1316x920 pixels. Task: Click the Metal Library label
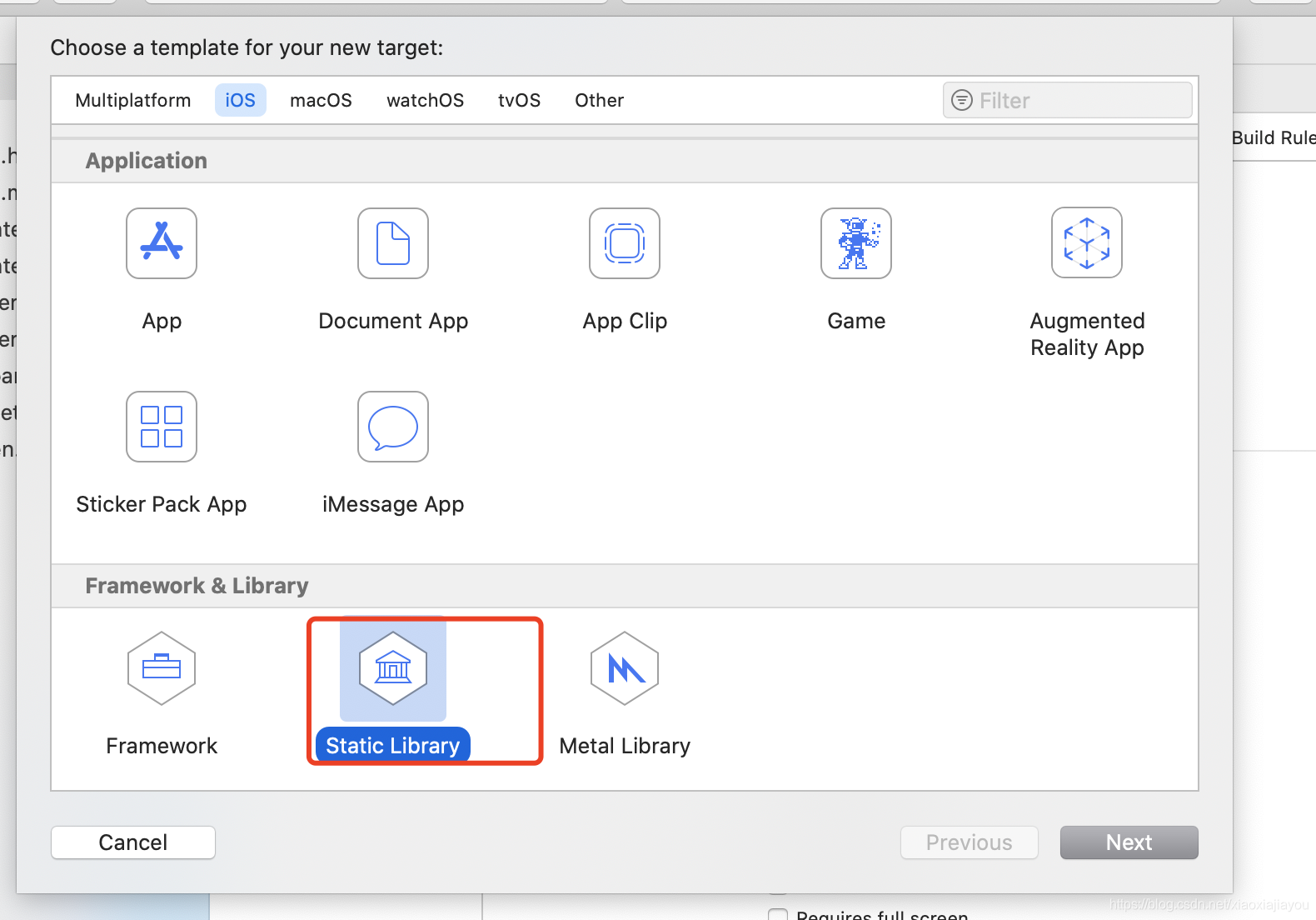(x=625, y=746)
